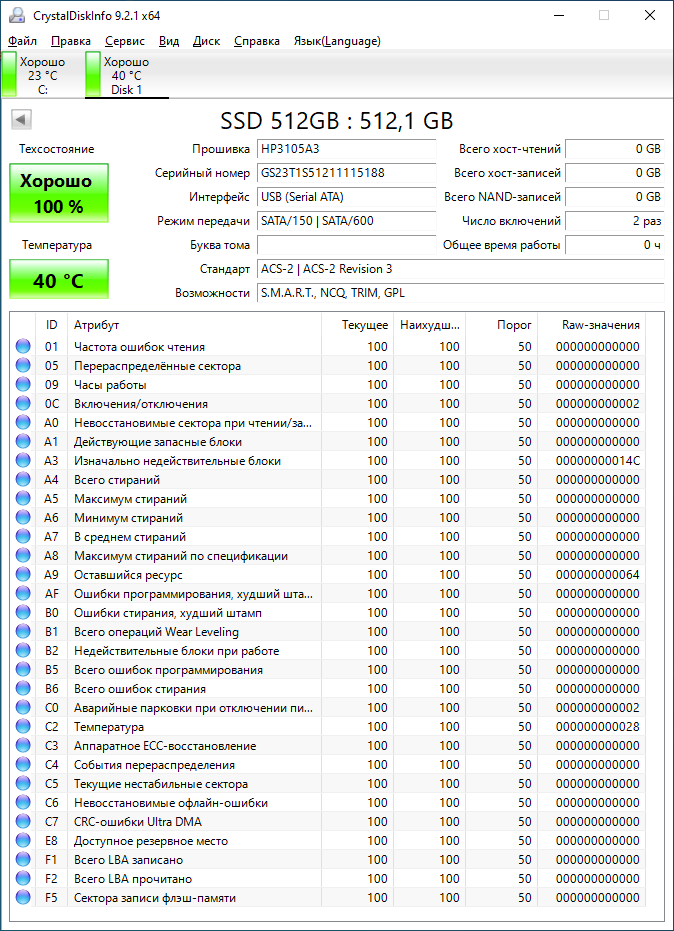
Task: Click the CrystalDiskInfo app icon in title bar
Action: pyautogui.click(x=17, y=15)
